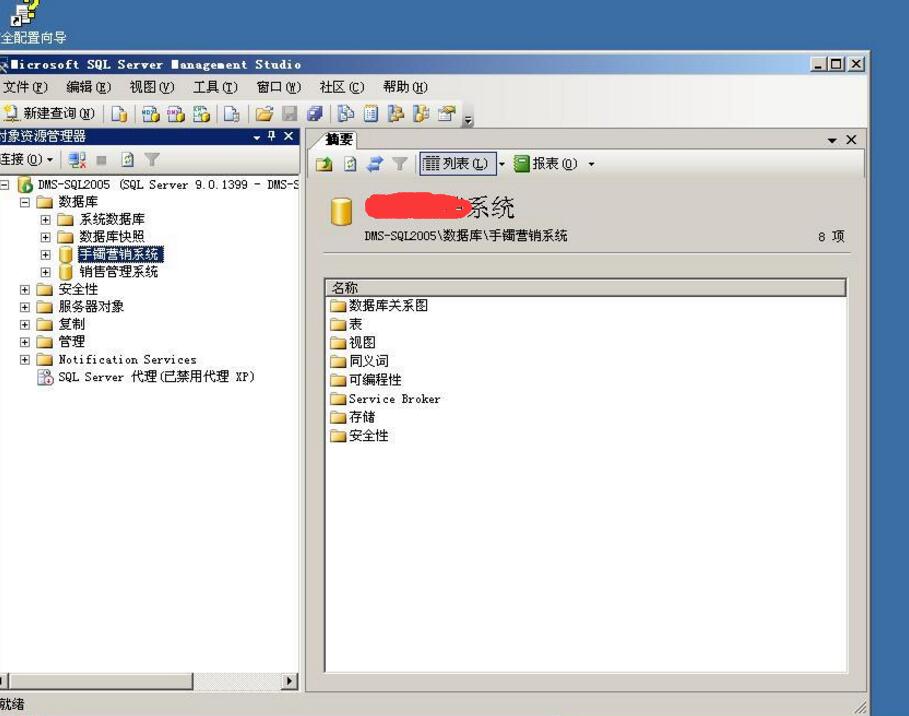Open the 报表 dropdown arrow
909x716 pixels.
pyautogui.click(x=591, y=164)
